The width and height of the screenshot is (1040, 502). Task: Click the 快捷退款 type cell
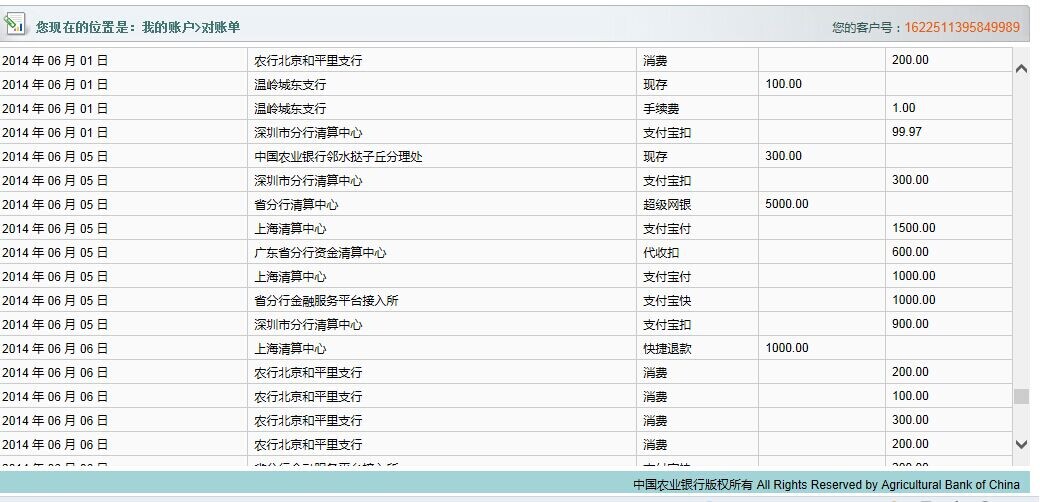667,348
